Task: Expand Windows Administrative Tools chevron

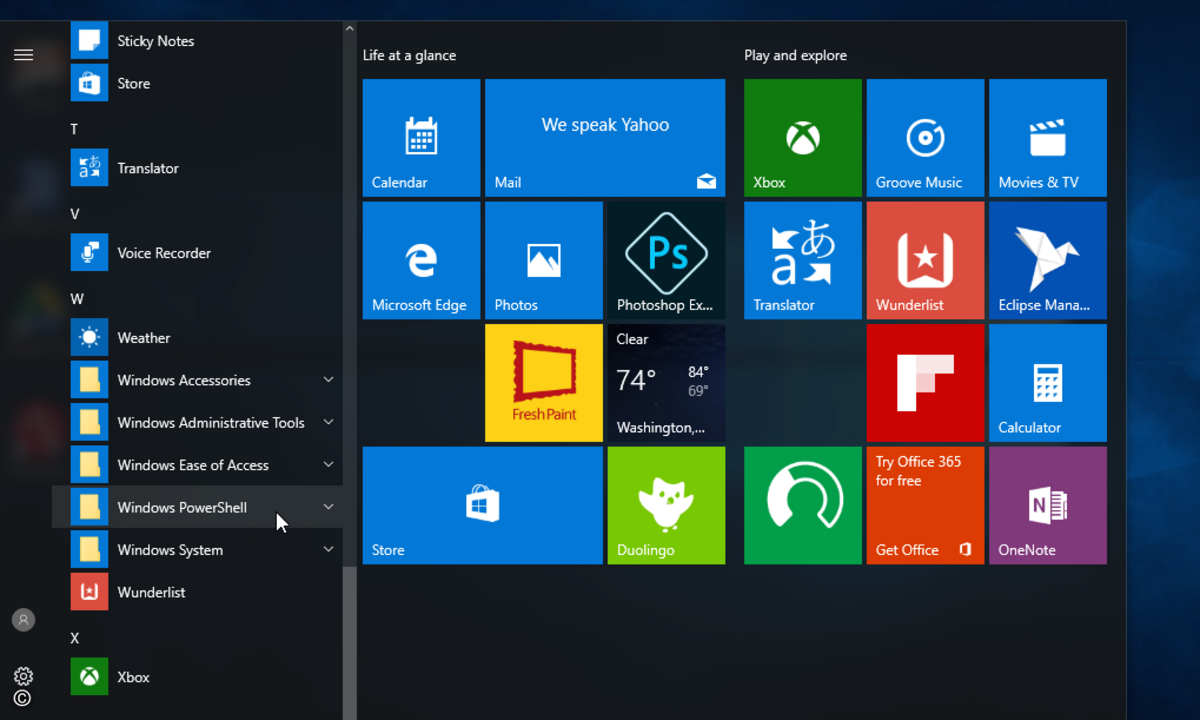Action: point(328,422)
